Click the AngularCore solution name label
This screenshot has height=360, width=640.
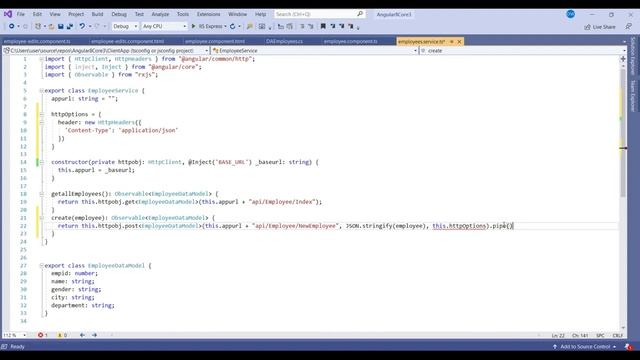tap(393, 14)
